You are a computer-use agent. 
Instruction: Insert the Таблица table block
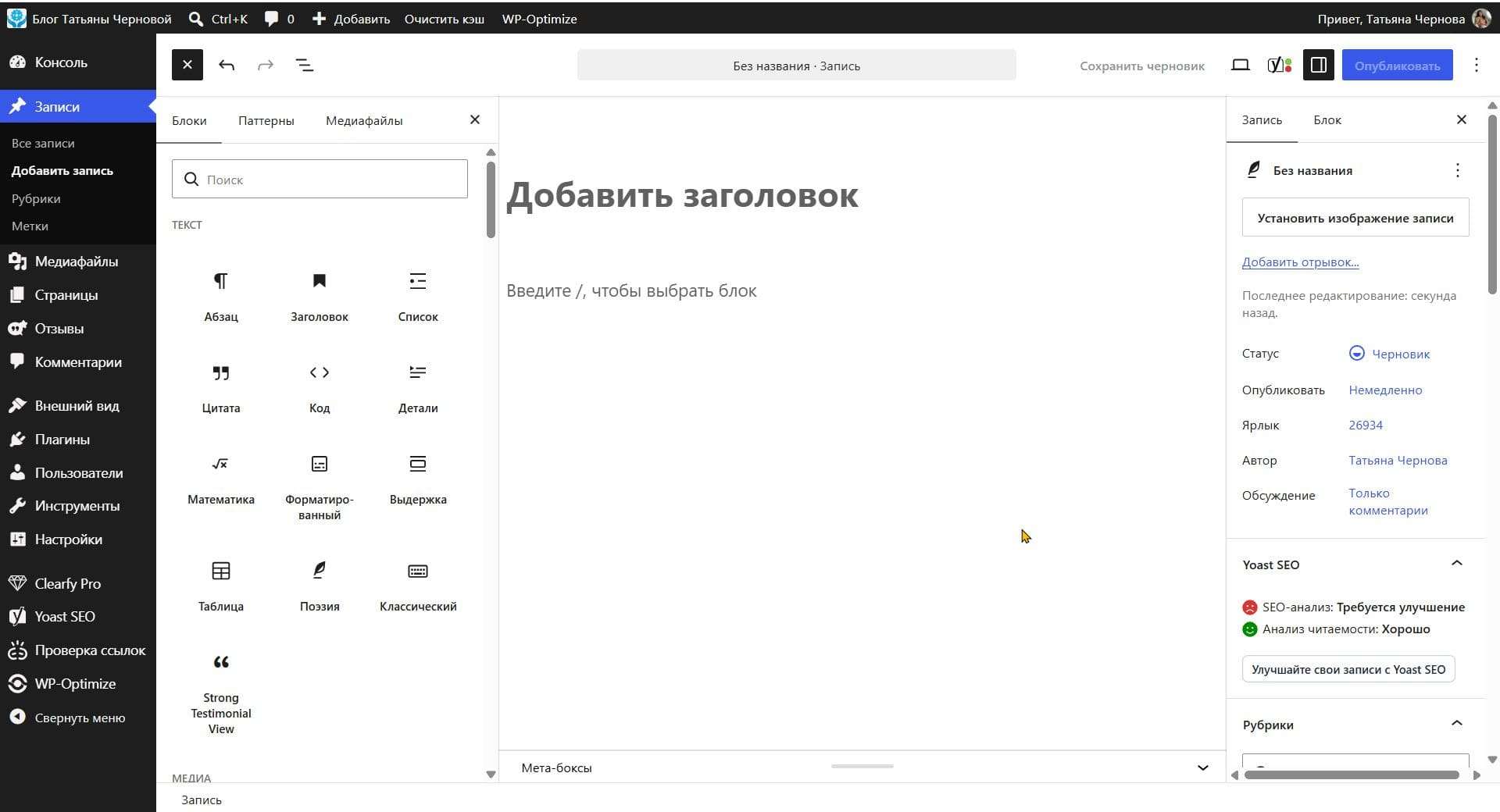(221, 587)
